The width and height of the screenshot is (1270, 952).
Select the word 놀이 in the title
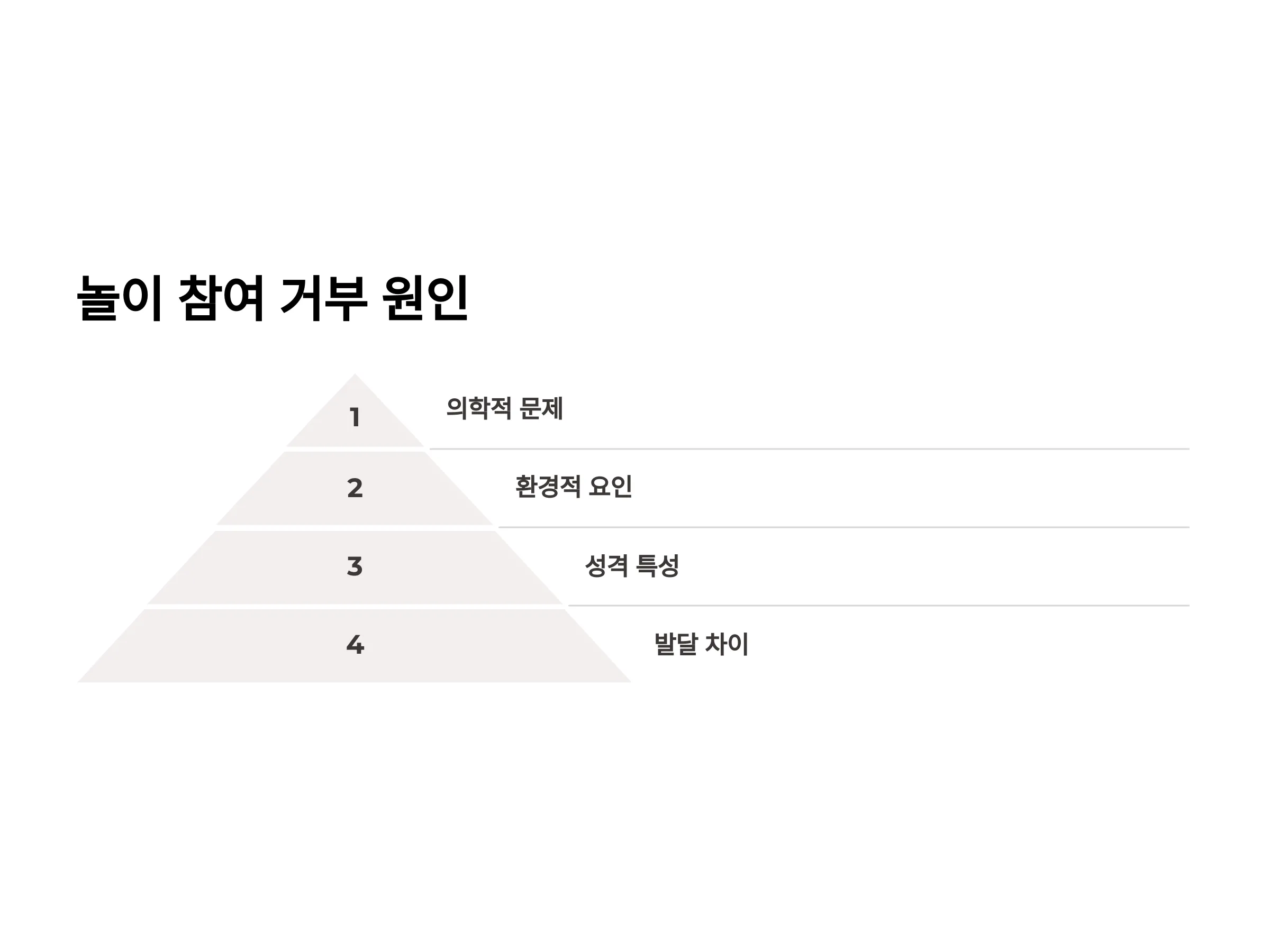(x=120, y=298)
